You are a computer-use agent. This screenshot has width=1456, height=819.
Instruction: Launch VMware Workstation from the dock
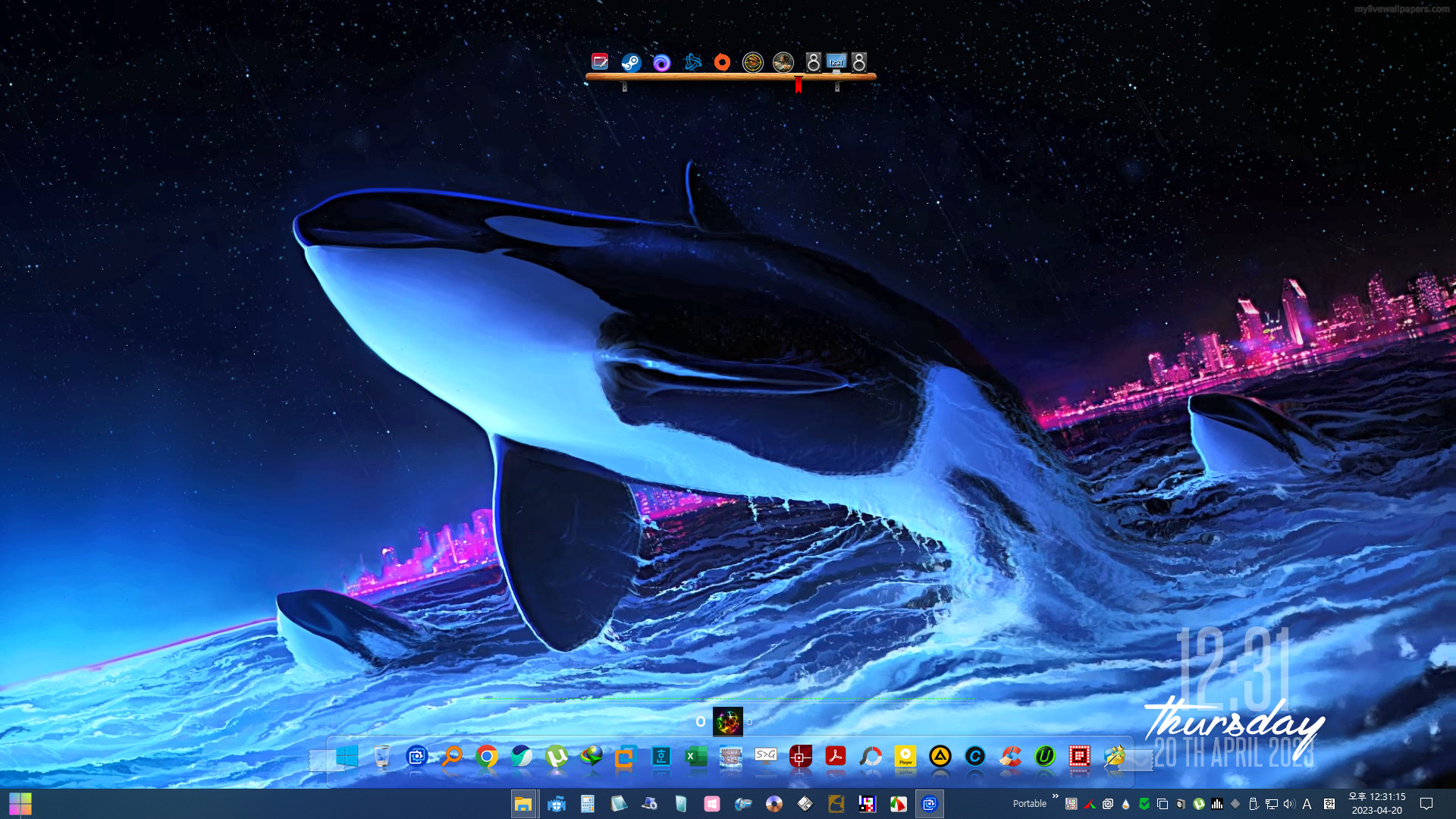[x=625, y=756]
